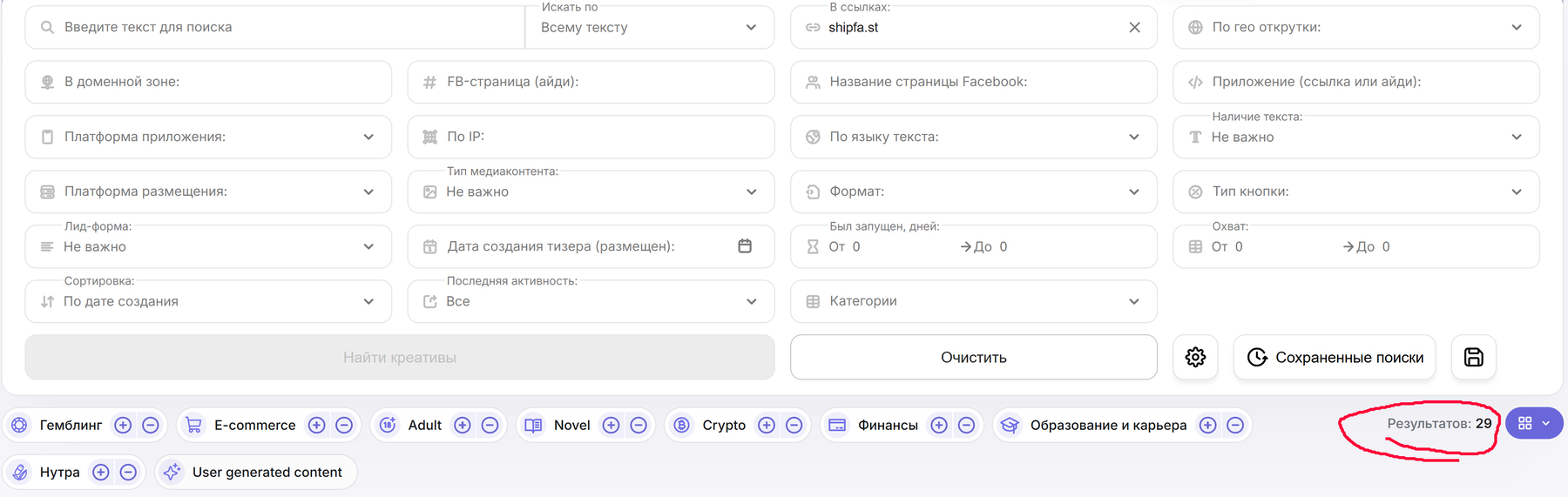This screenshot has width=1568, height=497.
Task: Open the Последняя активность dropdown
Action: 591,301
